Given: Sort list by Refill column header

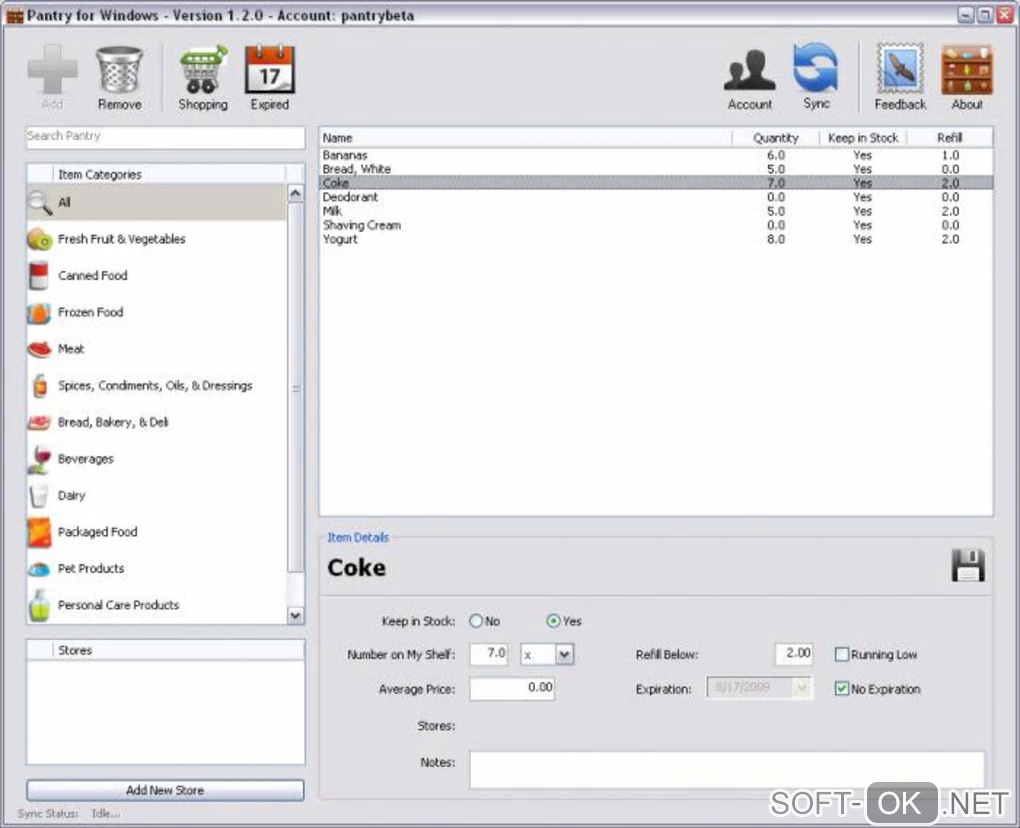Looking at the screenshot, I should [949, 138].
